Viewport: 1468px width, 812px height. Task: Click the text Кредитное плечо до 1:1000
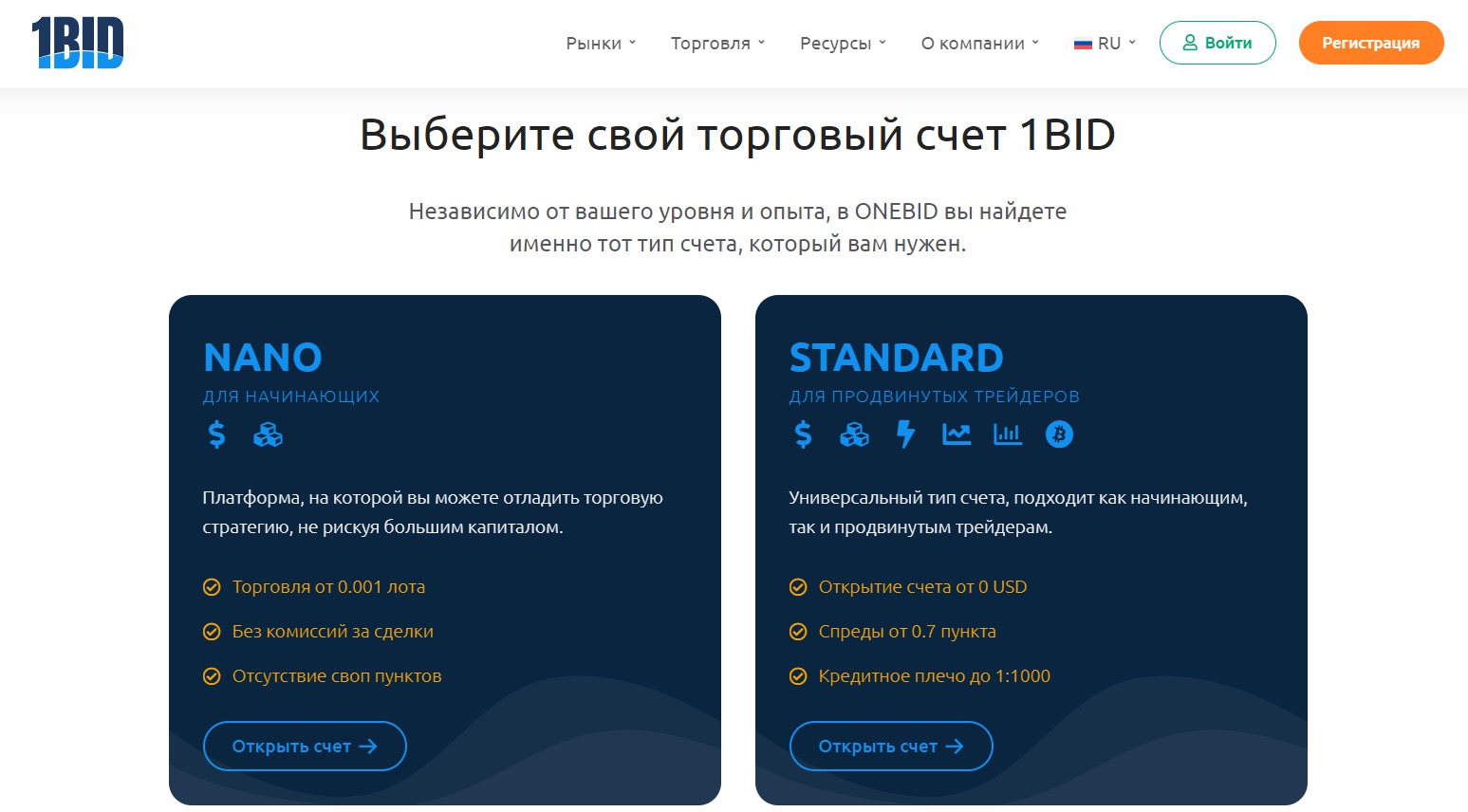point(935,676)
